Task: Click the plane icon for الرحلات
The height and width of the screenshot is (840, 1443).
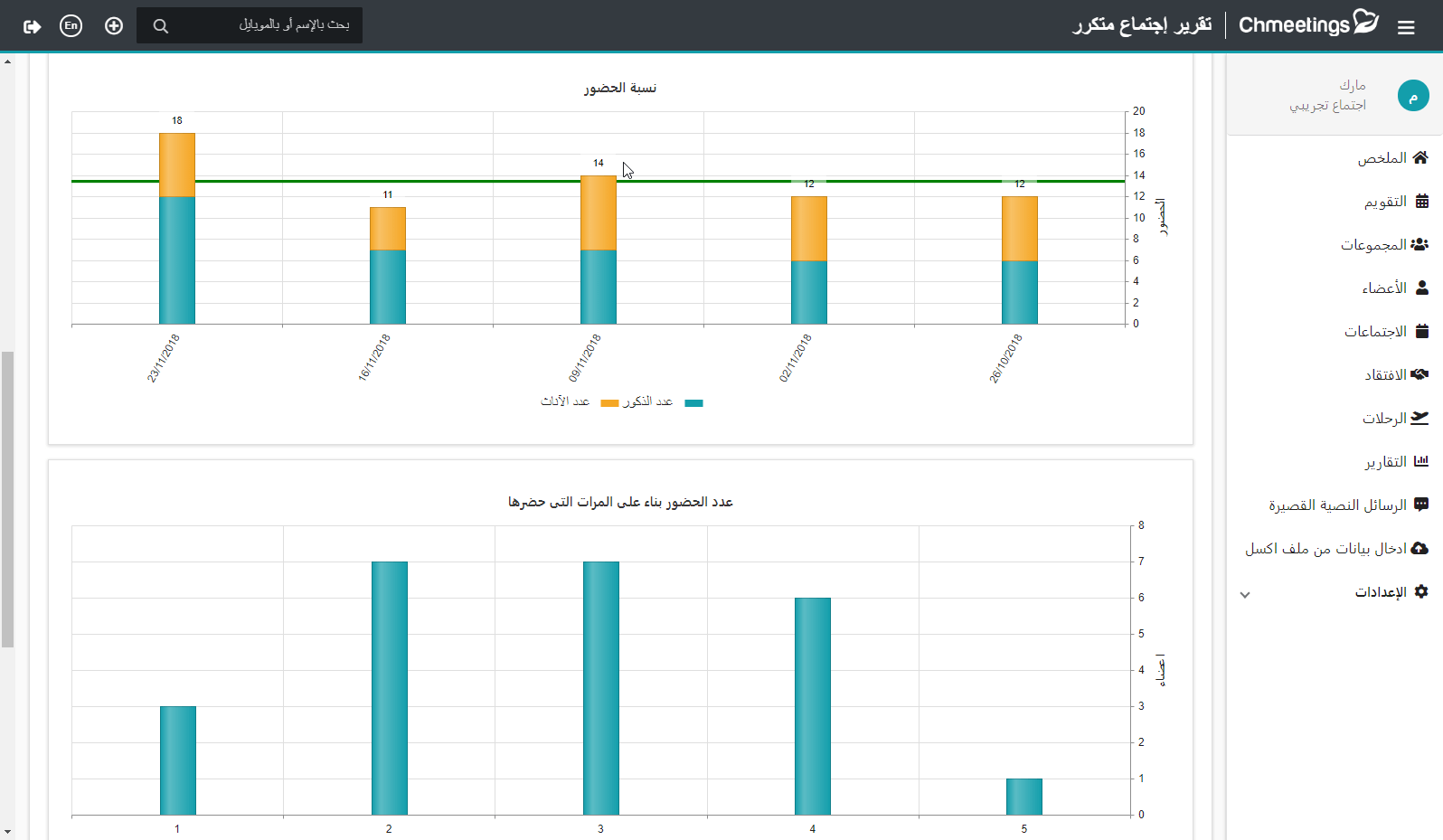Action: pyautogui.click(x=1419, y=418)
